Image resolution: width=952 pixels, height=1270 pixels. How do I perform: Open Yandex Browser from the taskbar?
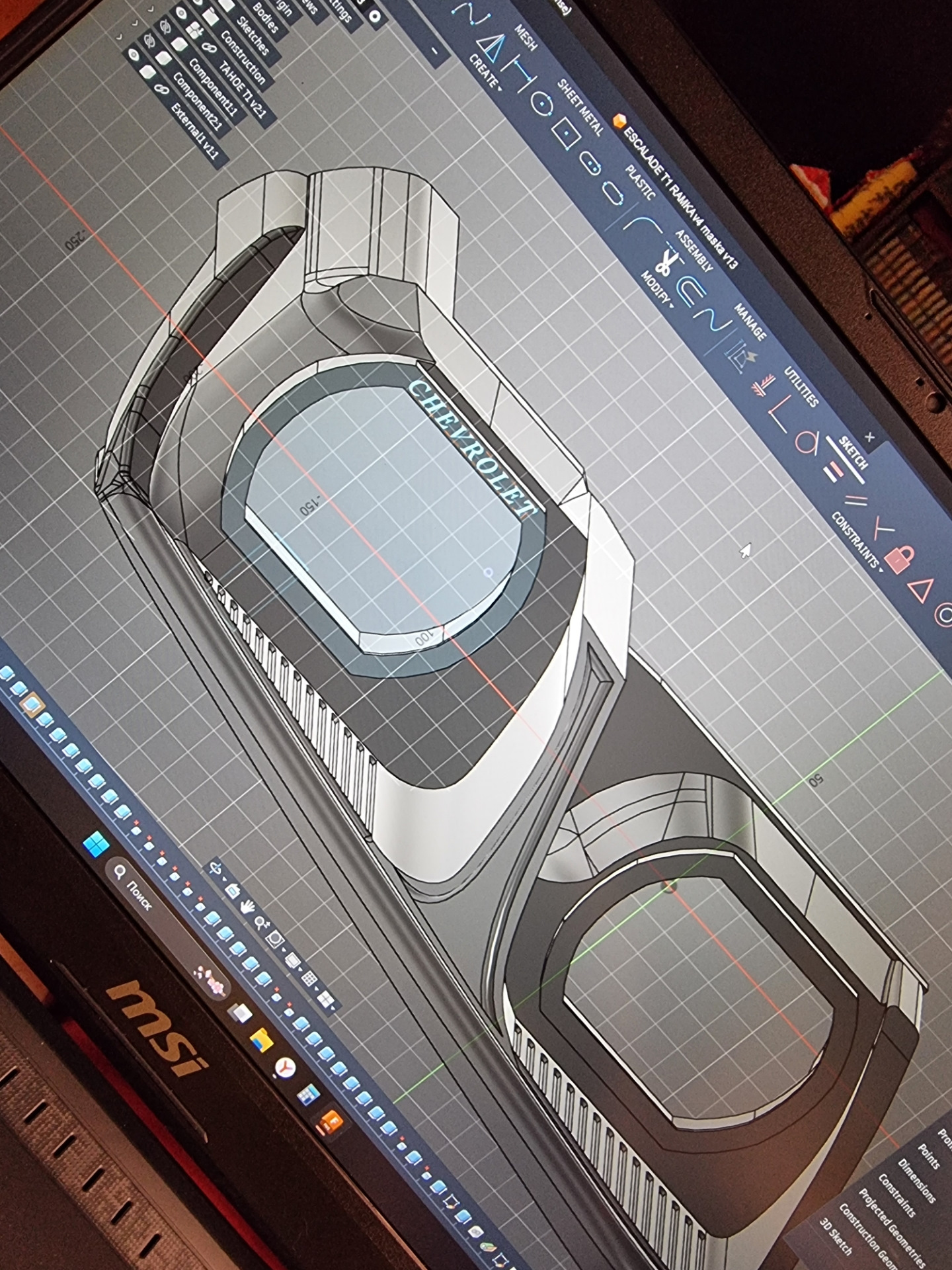pos(286,1068)
